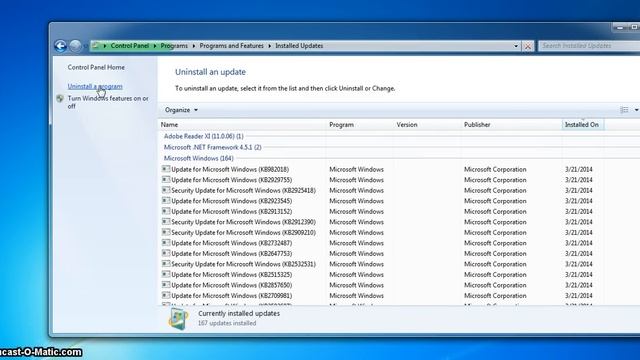Open Turn Windows features on or off
The width and height of the screenshot is (640, 360).
pyautogui.click(x=108, y=102)
